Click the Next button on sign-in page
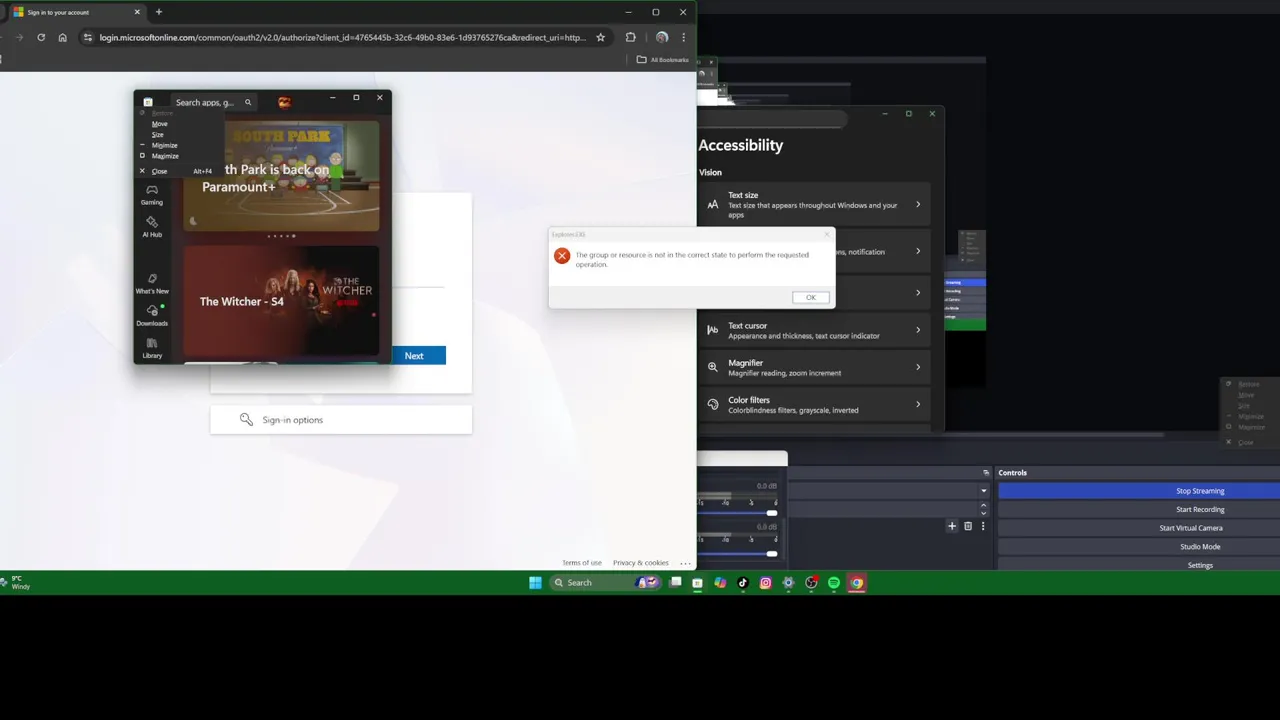This screenshot has width=1280, height=720. 414,356
